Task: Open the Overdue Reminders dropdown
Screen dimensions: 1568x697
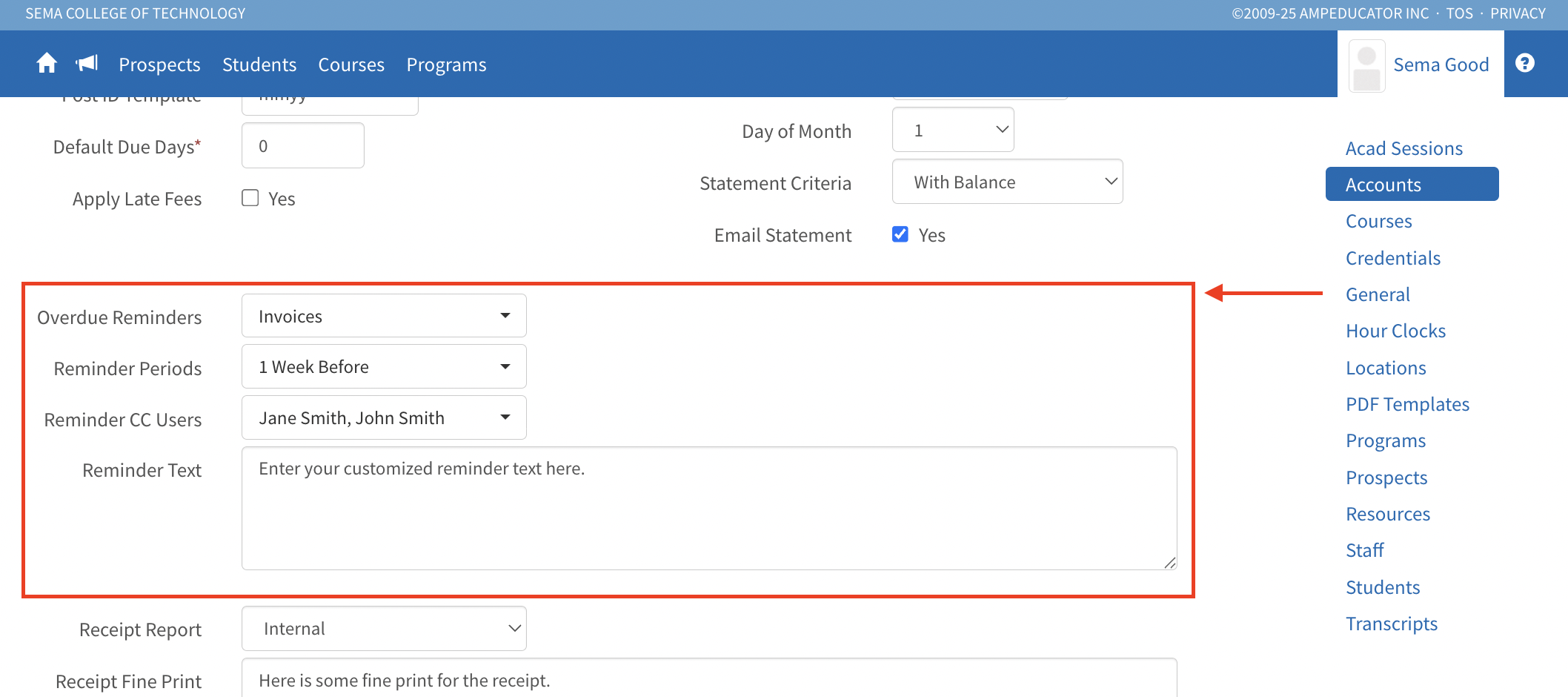Action: (384, 316)
